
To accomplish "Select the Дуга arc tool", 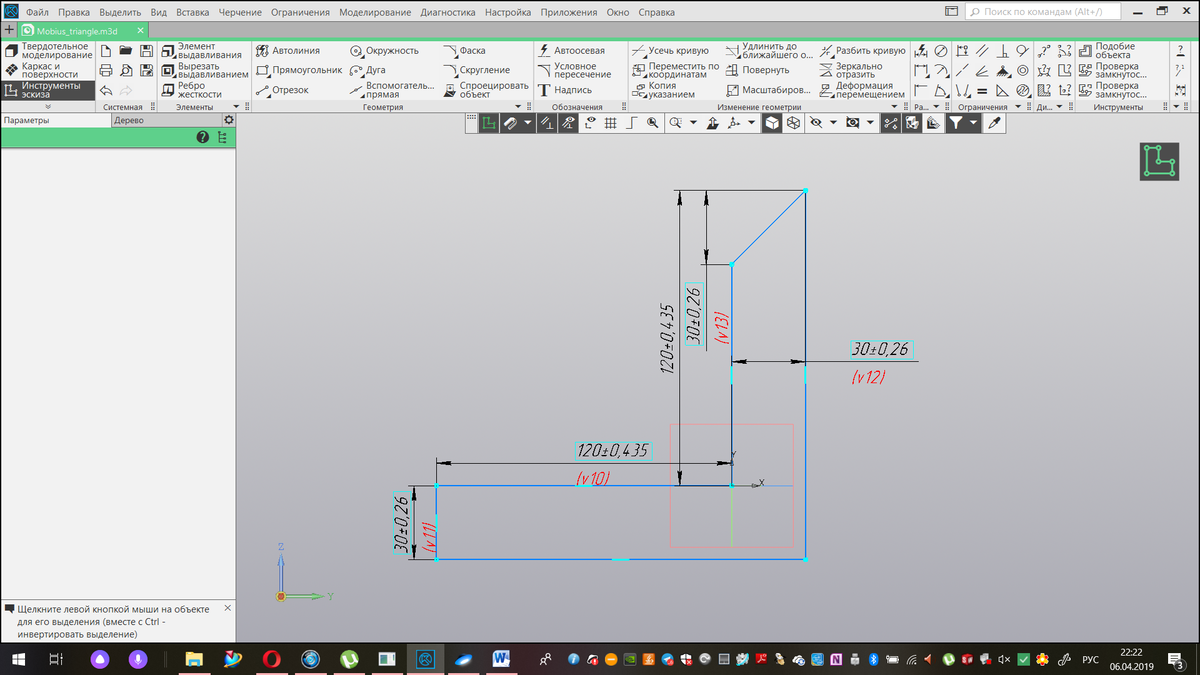I will (x=368, y=70).
